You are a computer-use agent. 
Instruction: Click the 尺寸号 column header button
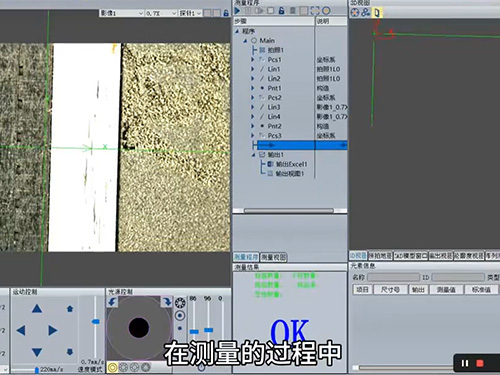tap(390, 290)
